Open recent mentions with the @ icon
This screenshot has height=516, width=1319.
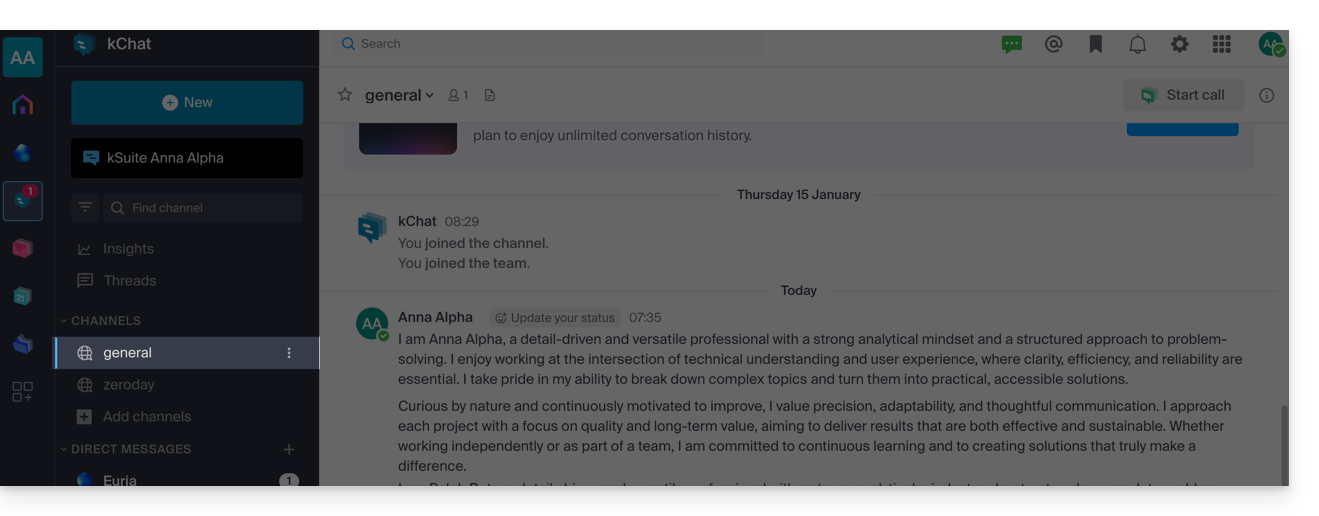coord(1053,44)
